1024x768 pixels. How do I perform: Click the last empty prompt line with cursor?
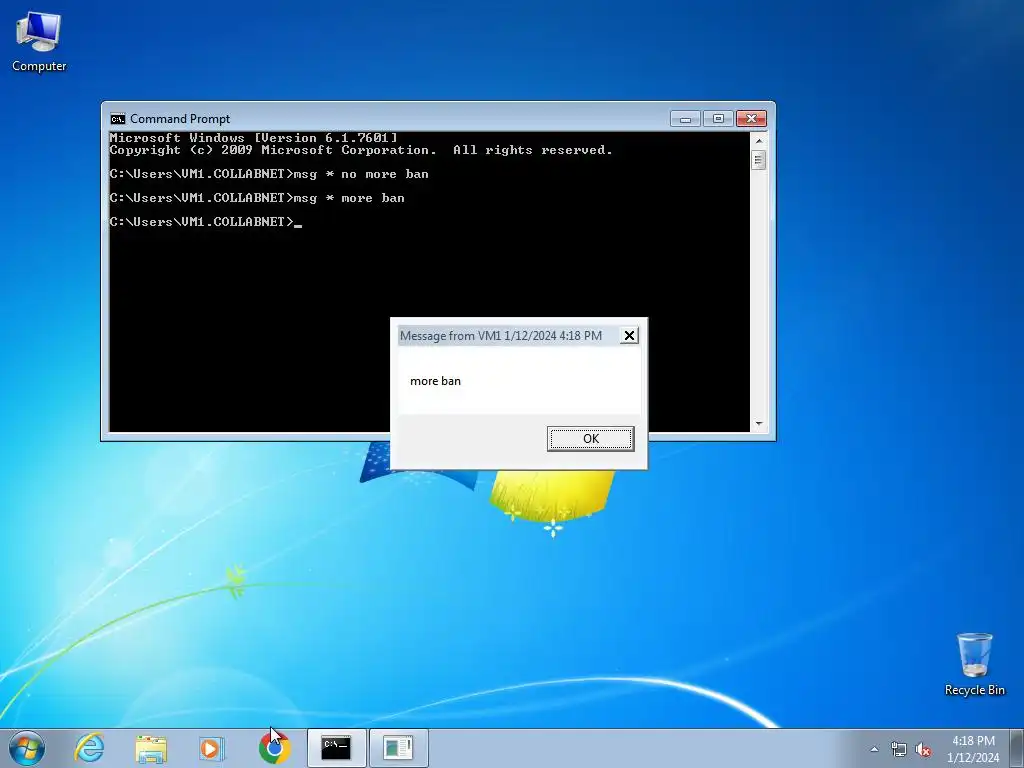[x=206, y=222]
